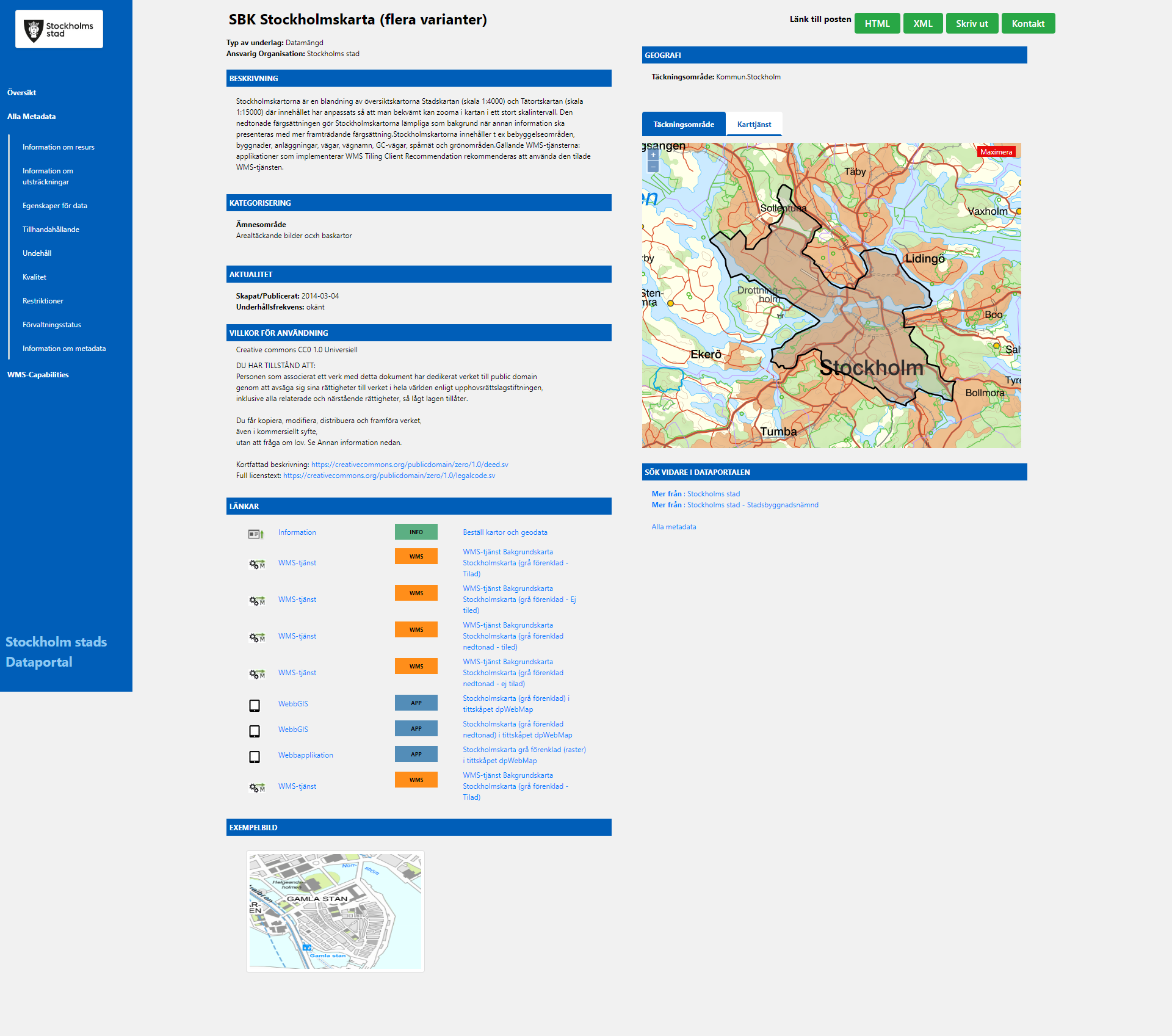Open Beställ kartor och geodata link
This screenshot has width=1172, height=1036.
point(505,532)
